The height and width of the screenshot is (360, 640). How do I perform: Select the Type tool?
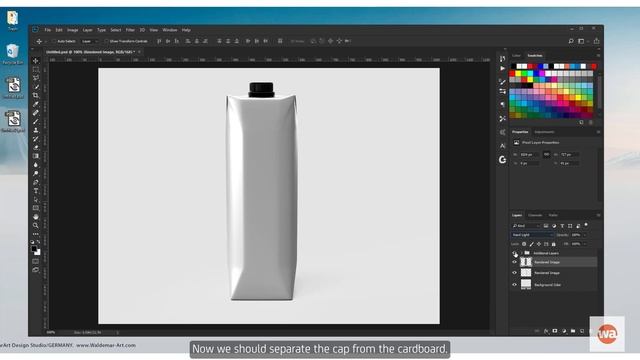click(36, 191)
